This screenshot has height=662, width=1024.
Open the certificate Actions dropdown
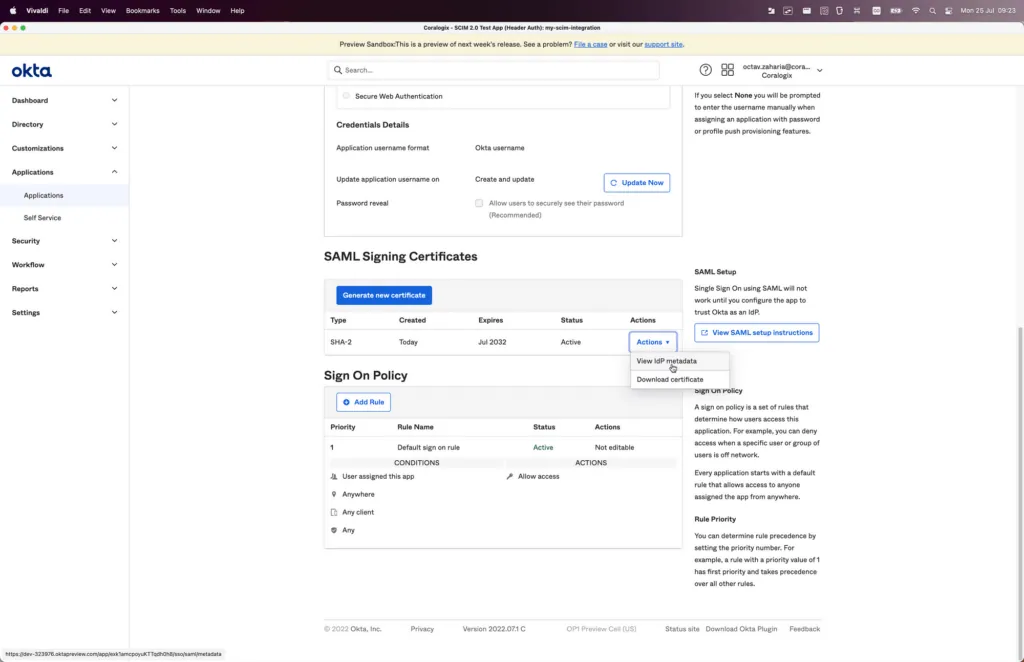pos(652,342)
